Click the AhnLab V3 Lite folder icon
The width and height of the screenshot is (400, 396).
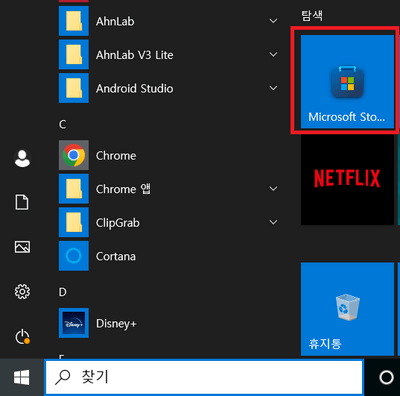[x=74, y=54]
